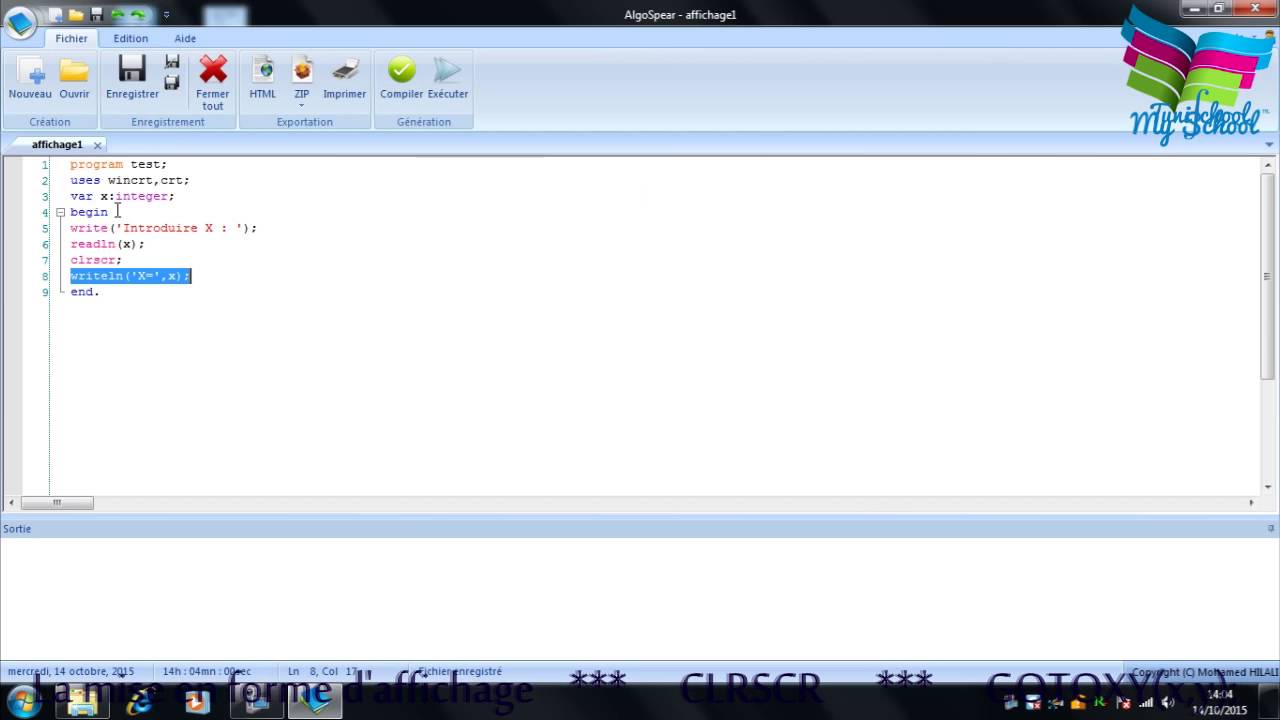Click the Imprimer printer icon
Screen dimensions: 1280x720
point(345,69)
